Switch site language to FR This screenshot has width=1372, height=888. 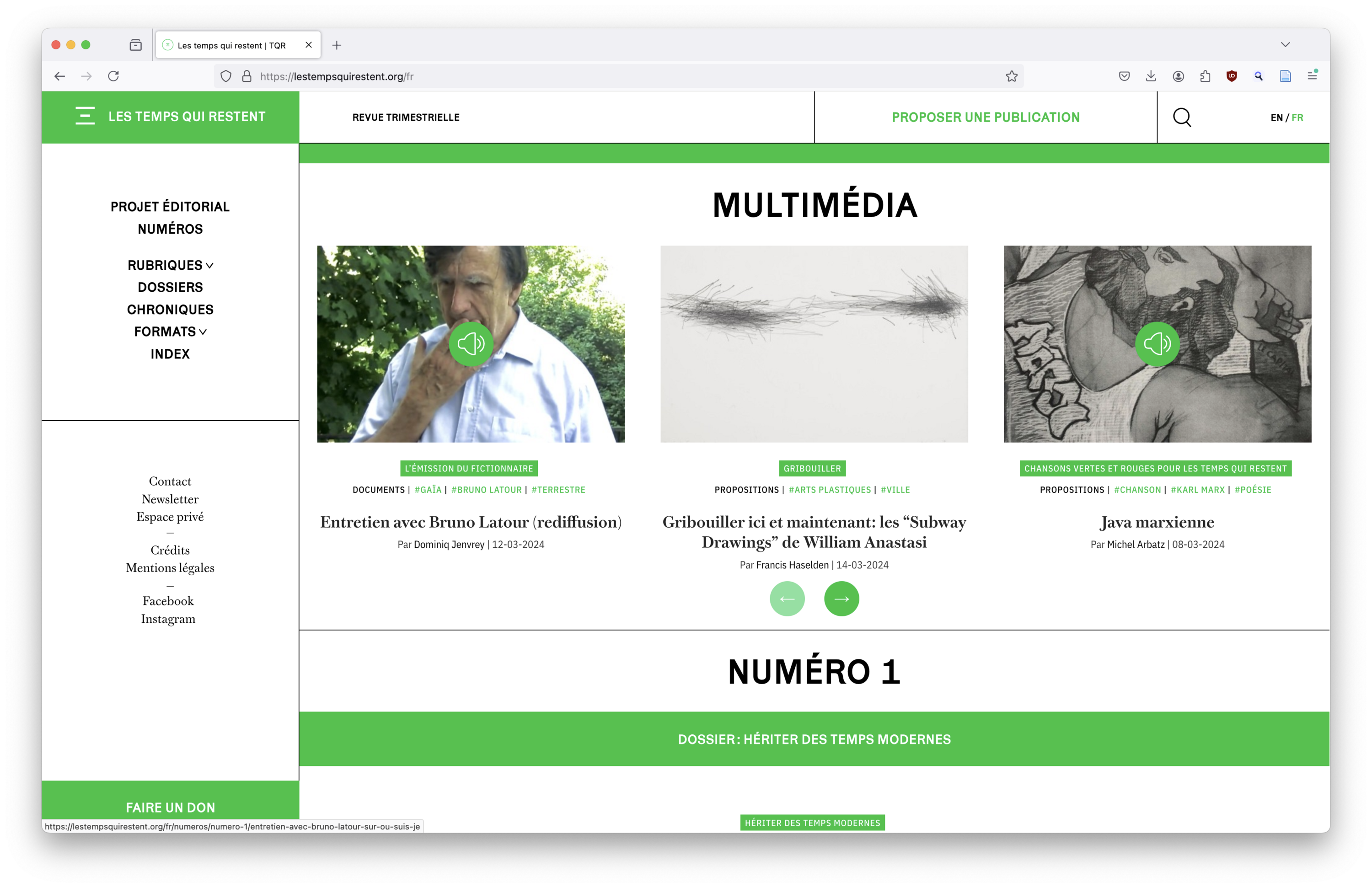point(1297,118)
